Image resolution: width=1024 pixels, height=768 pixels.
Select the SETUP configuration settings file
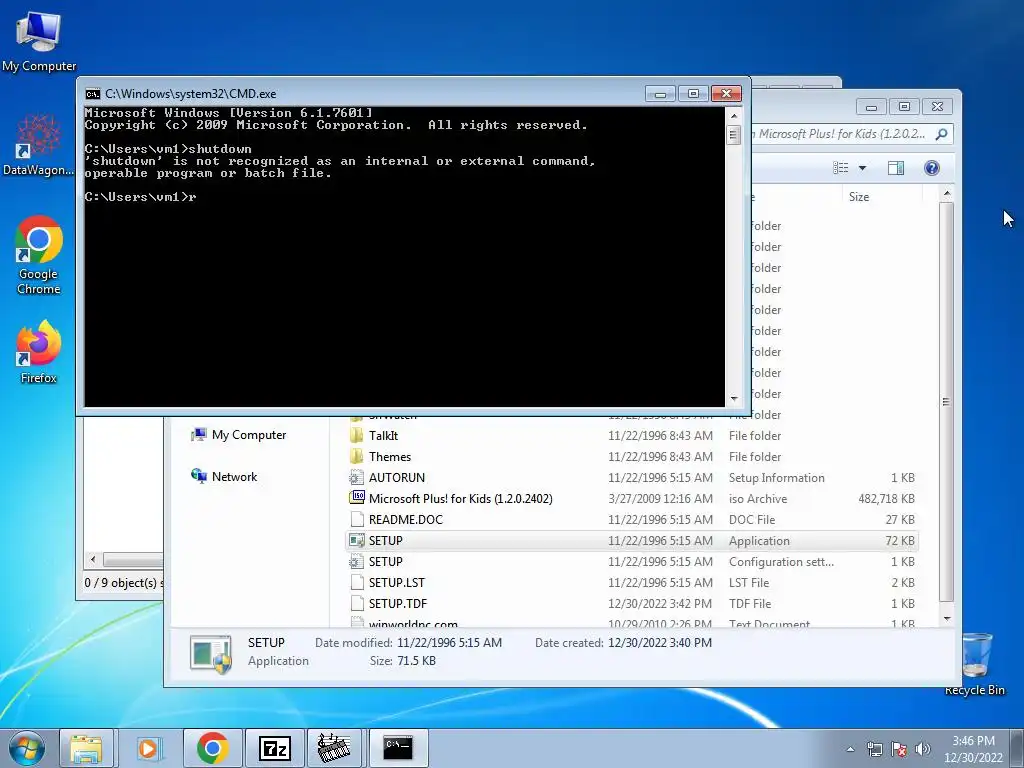(632, 562)
